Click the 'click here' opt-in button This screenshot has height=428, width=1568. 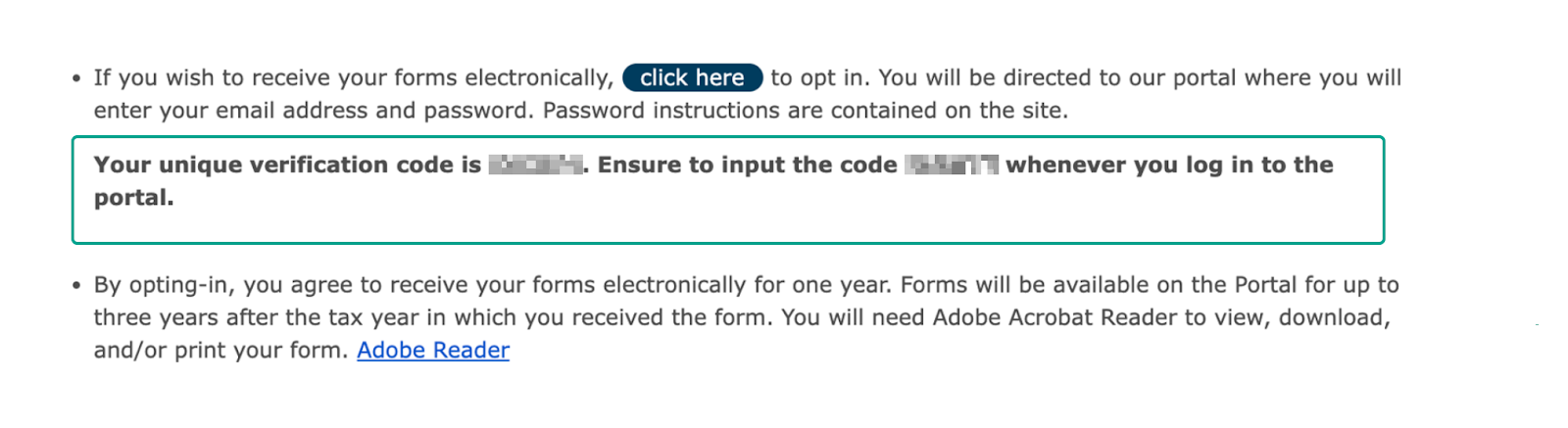click(x=692, y=77)
